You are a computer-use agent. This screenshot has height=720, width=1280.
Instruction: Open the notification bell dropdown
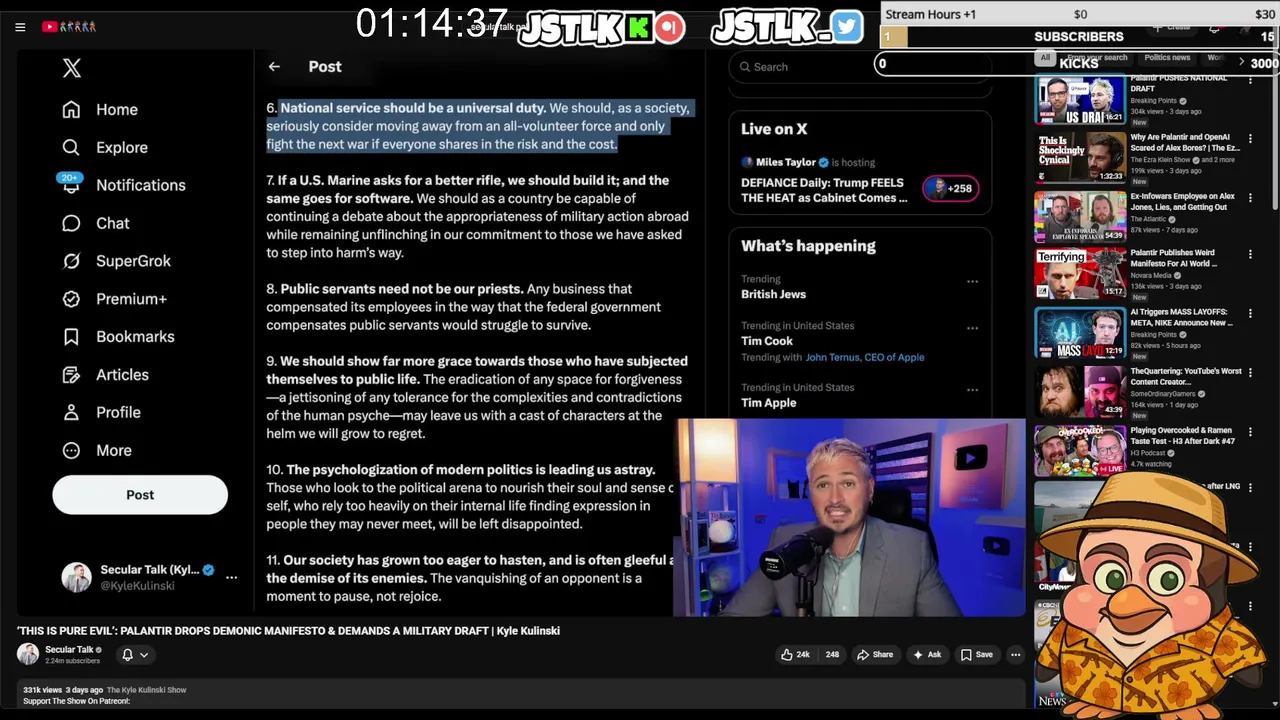pos(135,655)
